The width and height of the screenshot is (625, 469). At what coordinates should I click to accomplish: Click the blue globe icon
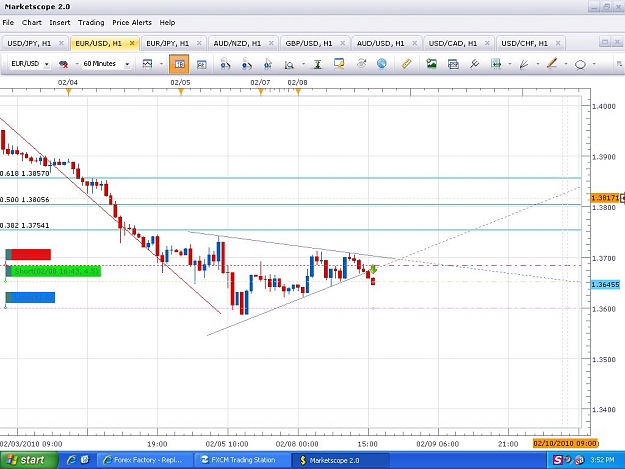(381, 64)
